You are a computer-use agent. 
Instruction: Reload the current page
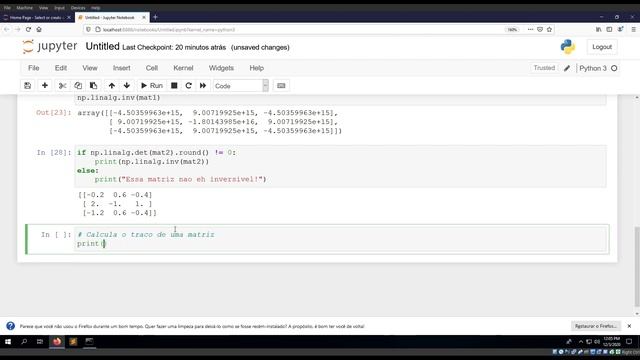(x=28, y=29)
